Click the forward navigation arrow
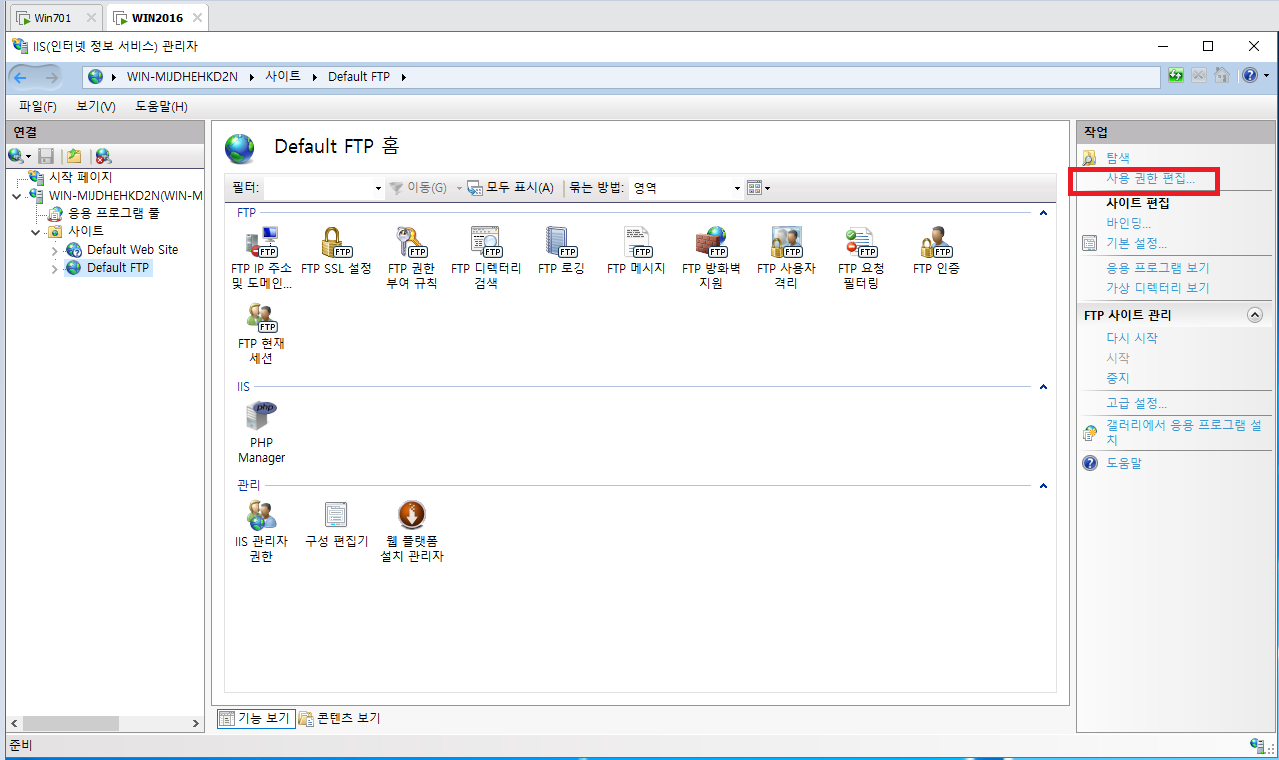The height and width of the screenshot is (760, 1279). tap(50, 77)
